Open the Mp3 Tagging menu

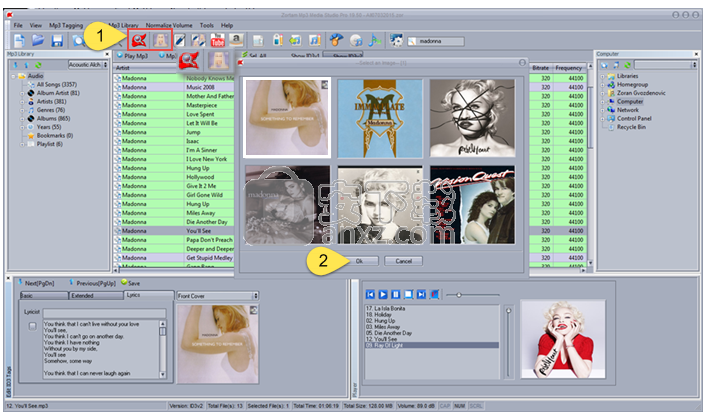coord(66,26)
